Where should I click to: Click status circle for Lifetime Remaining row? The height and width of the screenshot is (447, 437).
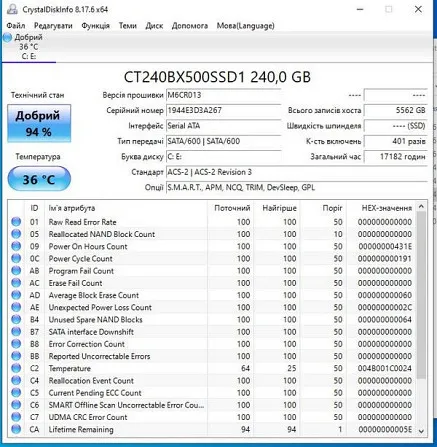click(x=16, y=429)
